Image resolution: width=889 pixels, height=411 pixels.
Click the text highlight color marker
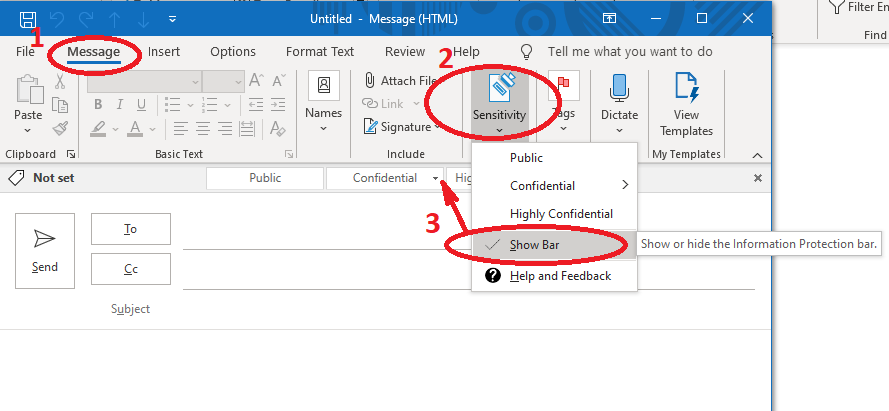(x=99, y=129)
